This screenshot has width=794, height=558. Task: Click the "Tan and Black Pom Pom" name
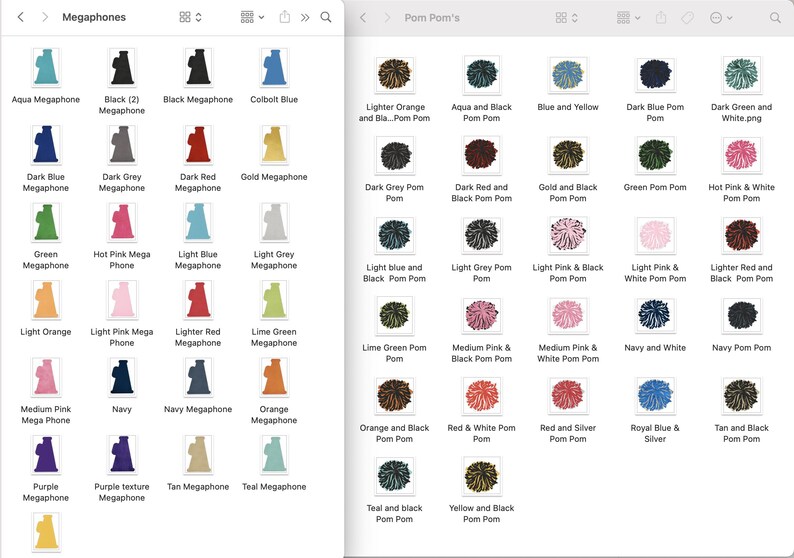(x=742, y=433)
